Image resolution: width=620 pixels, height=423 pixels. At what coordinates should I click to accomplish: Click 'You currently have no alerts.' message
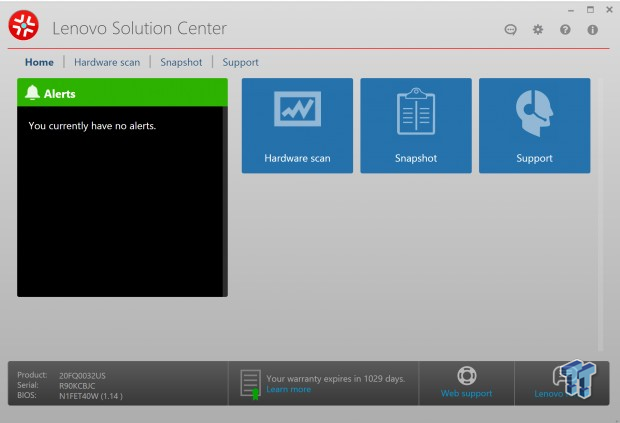point(92,126)
